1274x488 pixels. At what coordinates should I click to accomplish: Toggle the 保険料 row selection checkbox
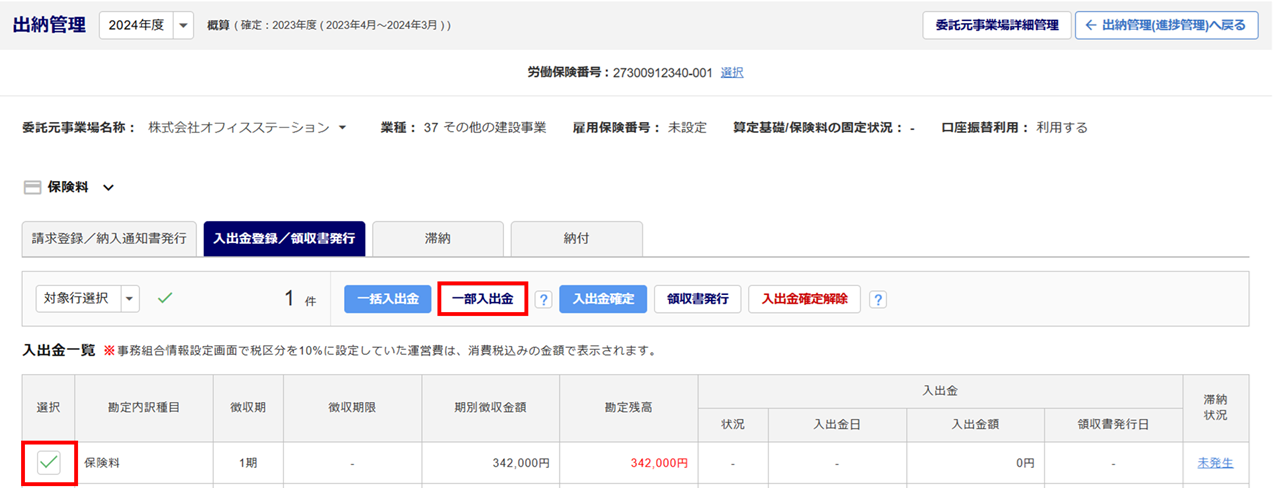(49, 462)
